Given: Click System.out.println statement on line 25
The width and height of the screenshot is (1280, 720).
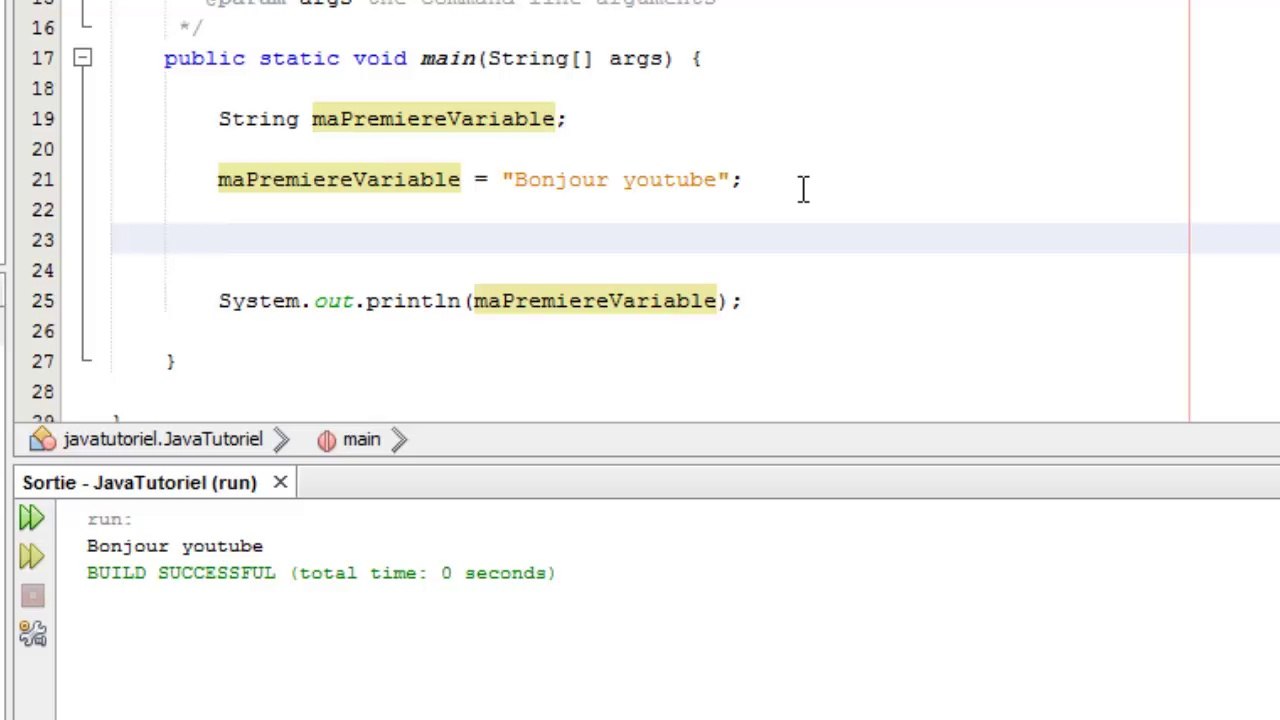Looking at the screenshot, I should pyautogui.click(x=480, y=301).
